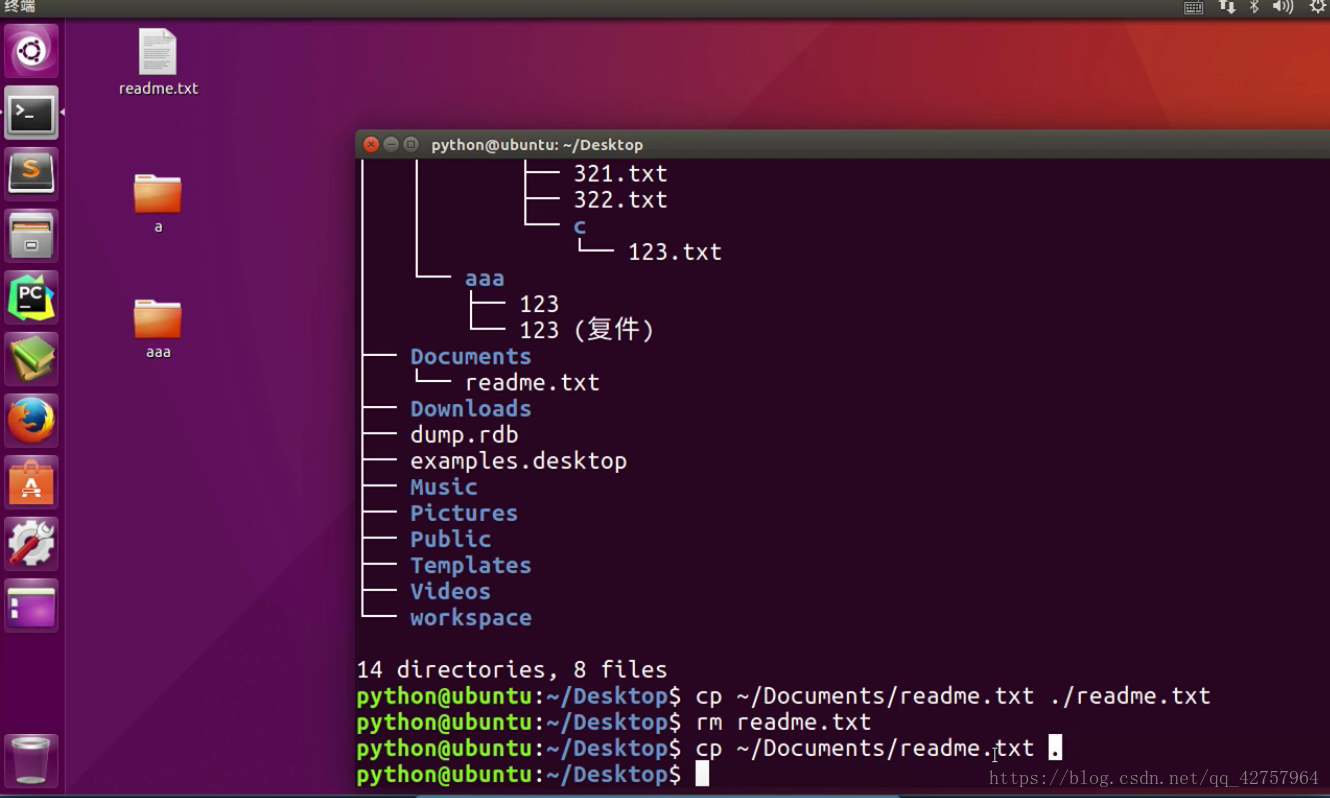Open the Trash in the launcher
The width and height of the screenshot is (1330, 798).
coord(31,760)
